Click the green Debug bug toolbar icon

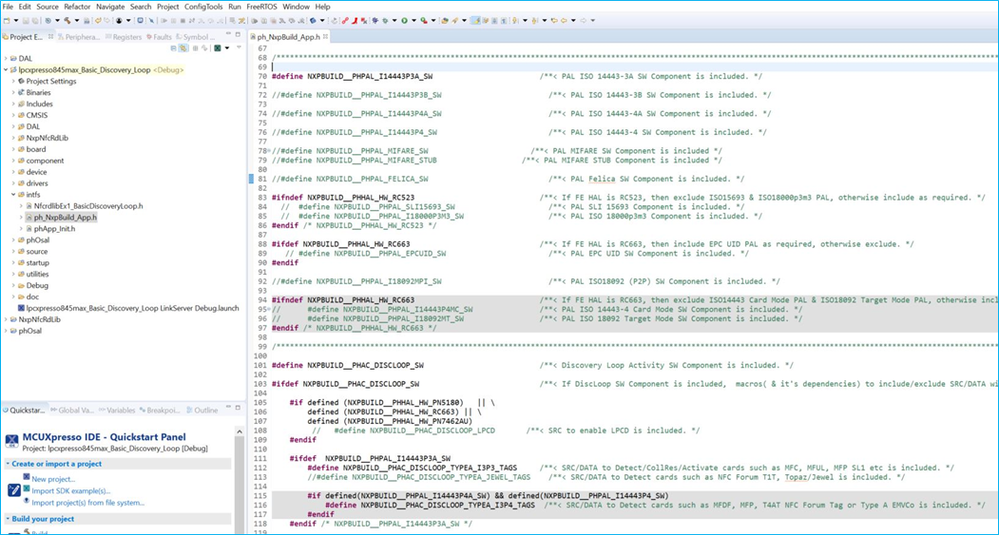pos(384,20)
